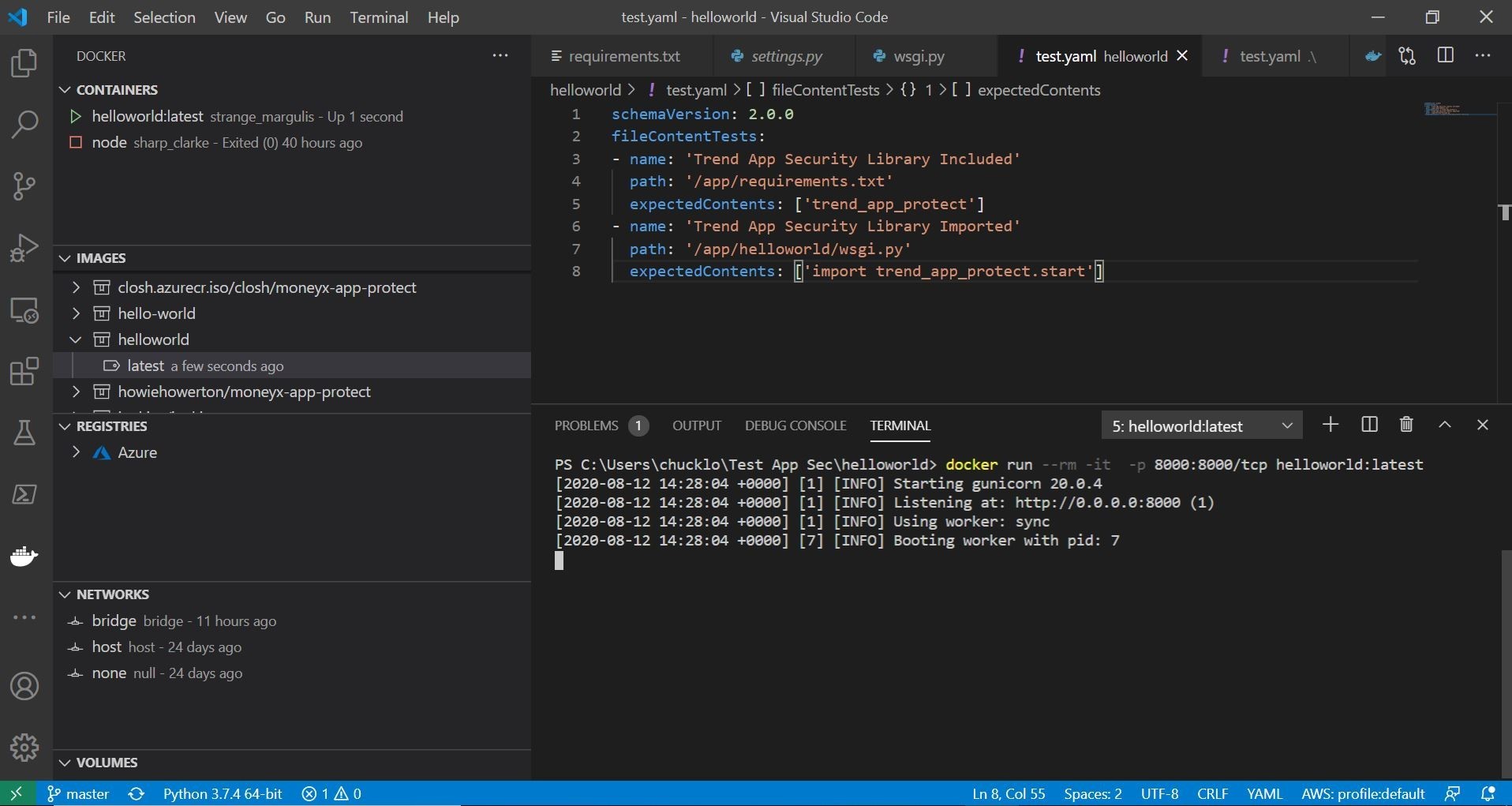Image resolution: width=1512 pixels, height=806 pixels.
Task: Open changes compare icon in editor toolbar
Action: point(1408,56)
